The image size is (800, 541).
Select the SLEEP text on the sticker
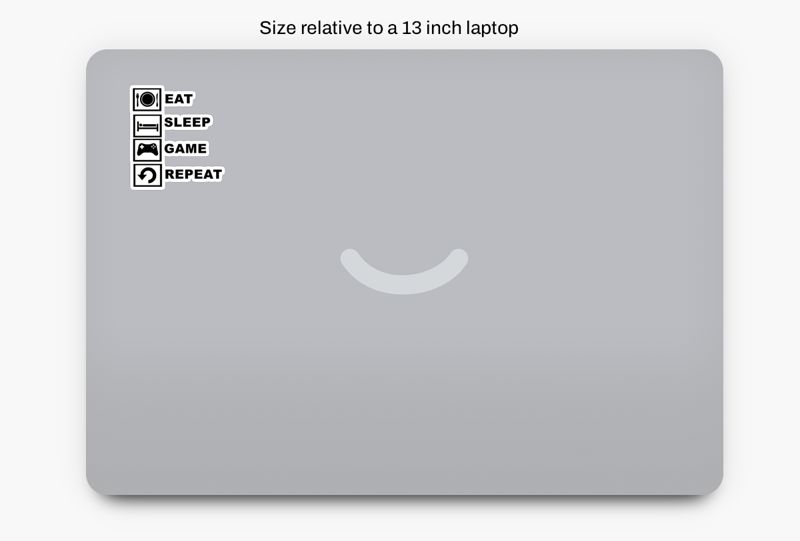[187, 122]
